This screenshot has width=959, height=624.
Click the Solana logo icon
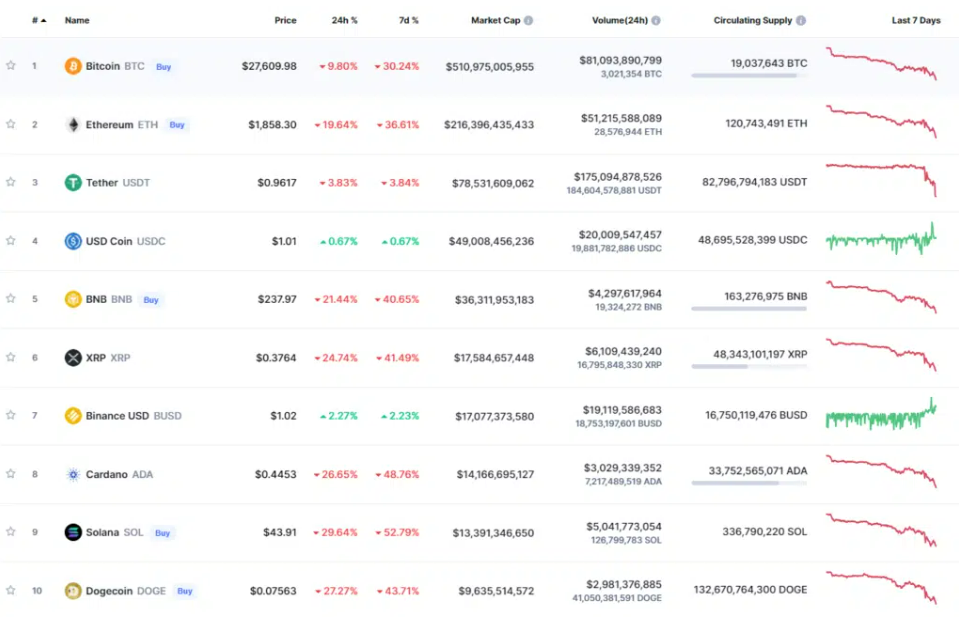[x=73, y=532]
